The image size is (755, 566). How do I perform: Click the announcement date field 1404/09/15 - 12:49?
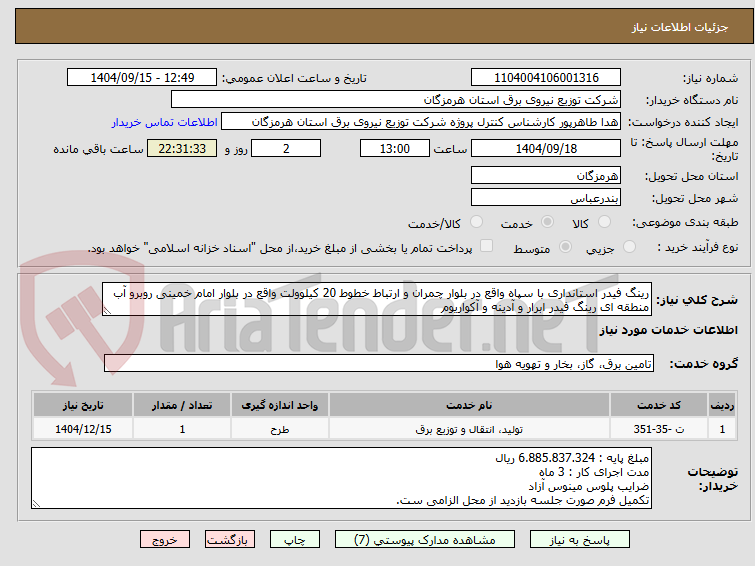(x=142, y=78)
